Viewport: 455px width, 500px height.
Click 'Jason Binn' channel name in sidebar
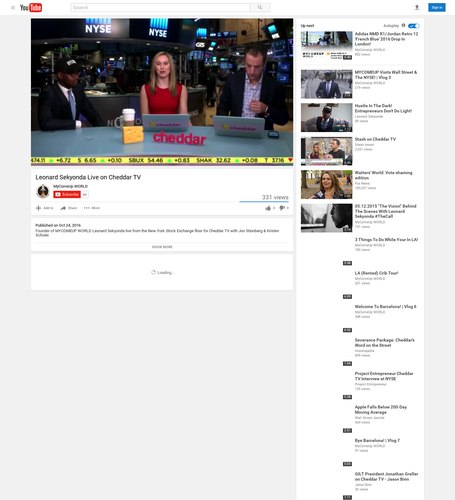tap(363, 485)
